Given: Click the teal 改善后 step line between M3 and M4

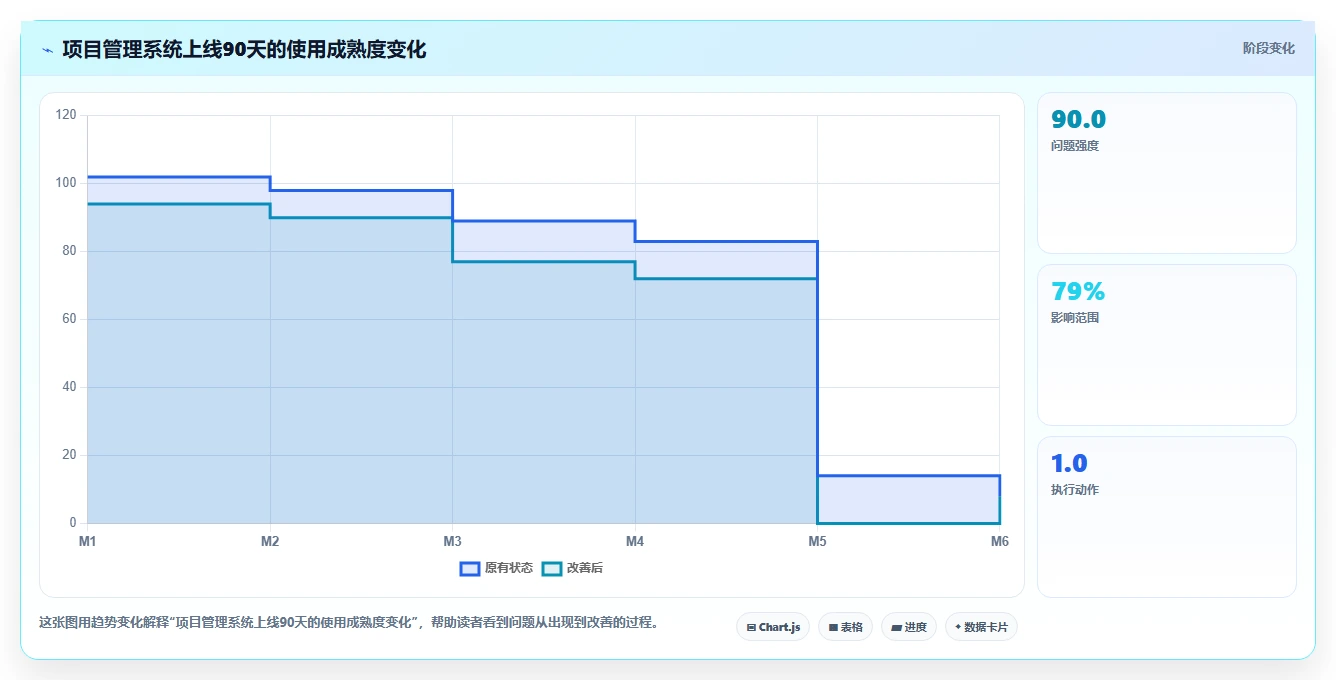Looking at the screenshot, I should pos(543,261).
